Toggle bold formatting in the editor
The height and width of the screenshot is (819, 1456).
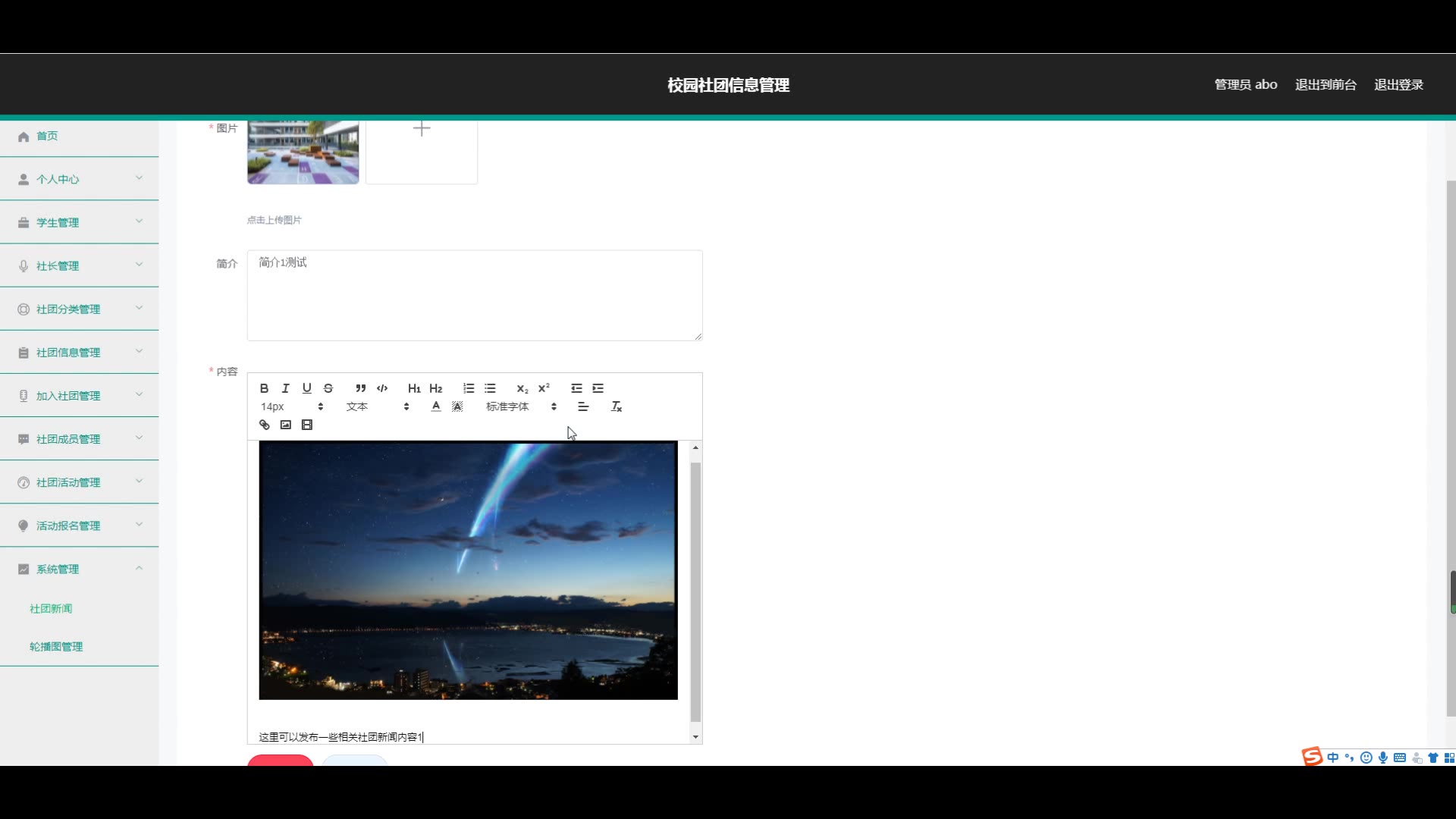pyautogui.click(x=264, y=388)
